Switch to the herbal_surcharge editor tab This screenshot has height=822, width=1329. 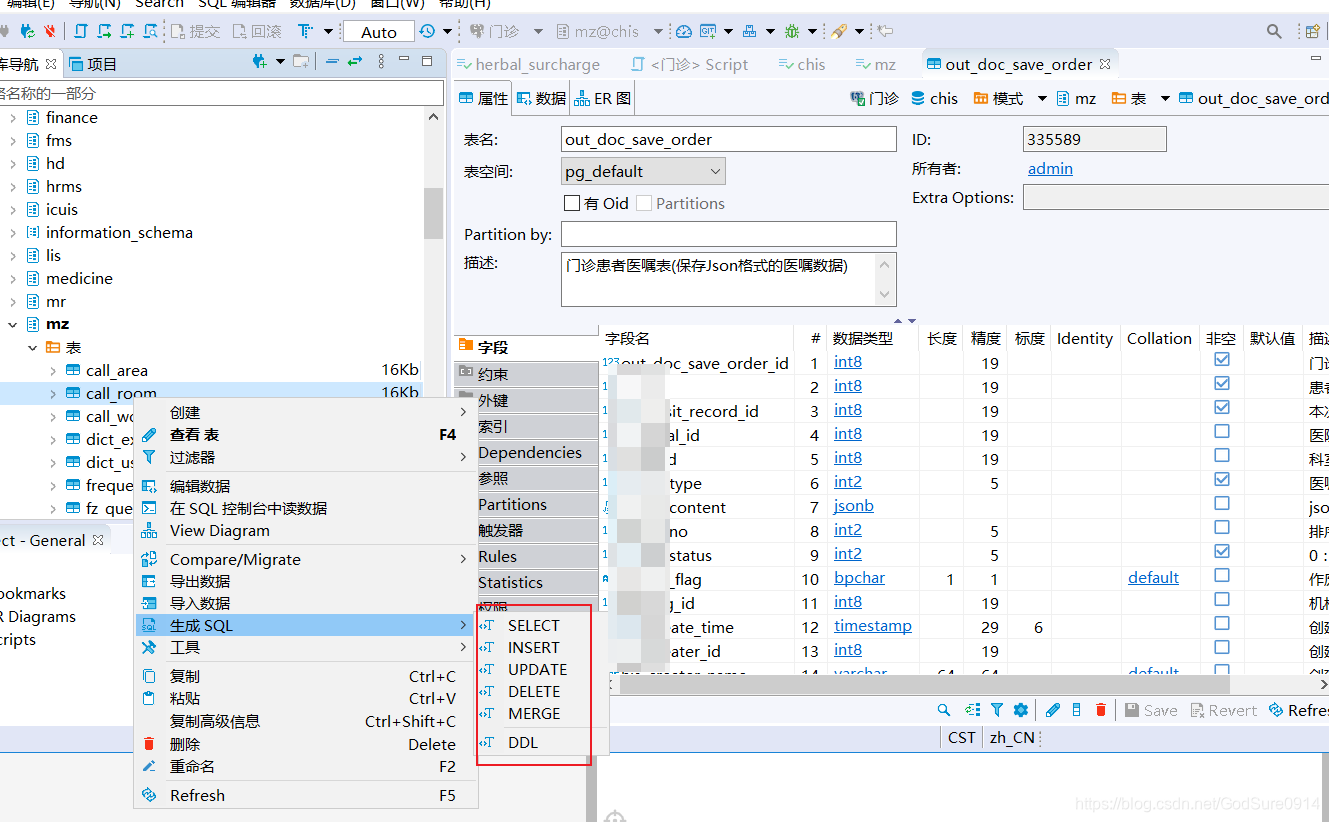tap(528, 64)
